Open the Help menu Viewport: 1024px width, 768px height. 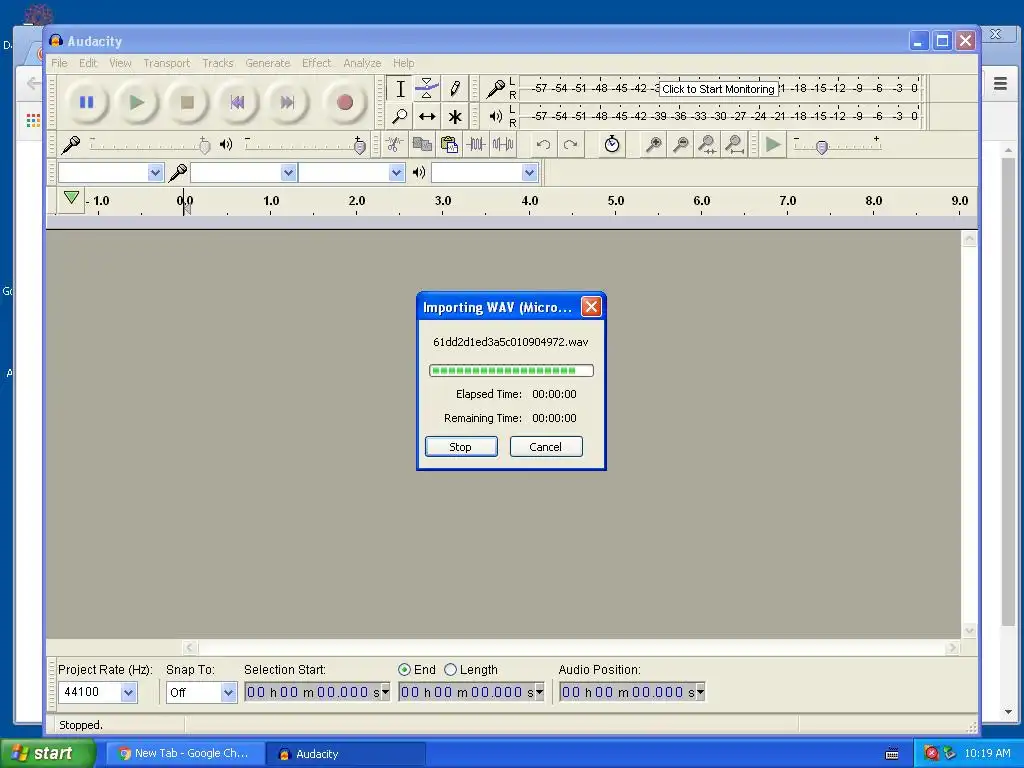404,63
